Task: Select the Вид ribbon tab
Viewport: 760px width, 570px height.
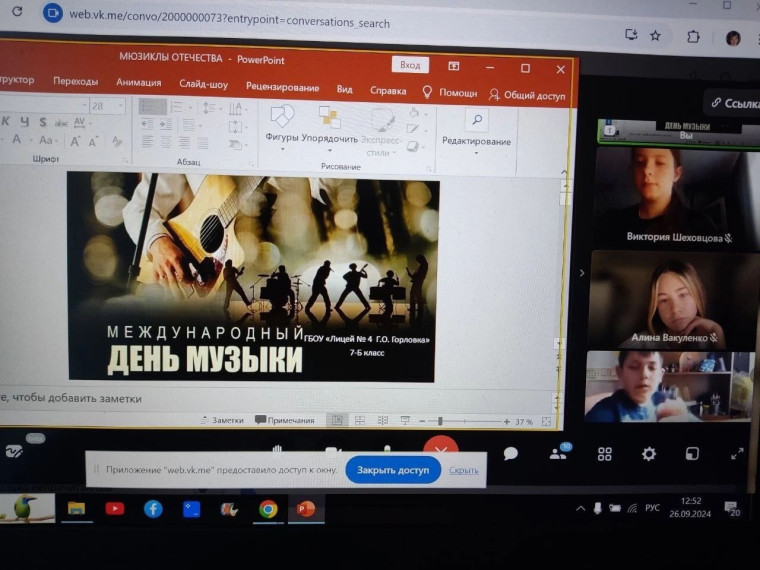Action: pyautogui.click(x=345, y=89)
